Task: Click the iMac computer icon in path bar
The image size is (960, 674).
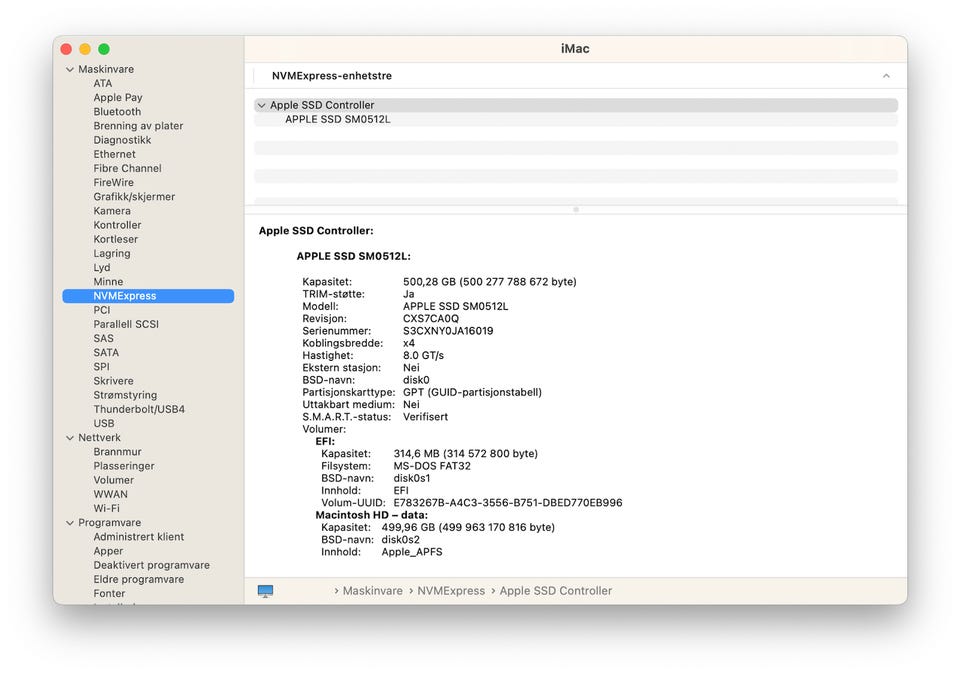Action: point(265,591)
